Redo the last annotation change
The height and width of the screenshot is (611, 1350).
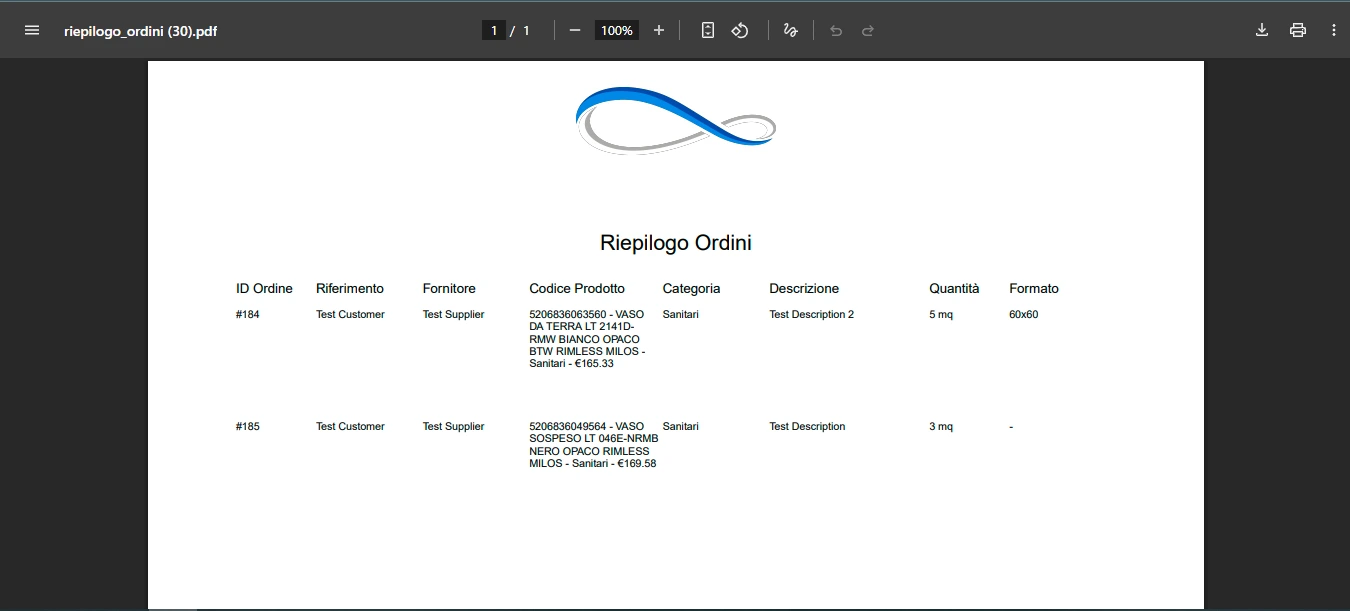click(867, 29)
